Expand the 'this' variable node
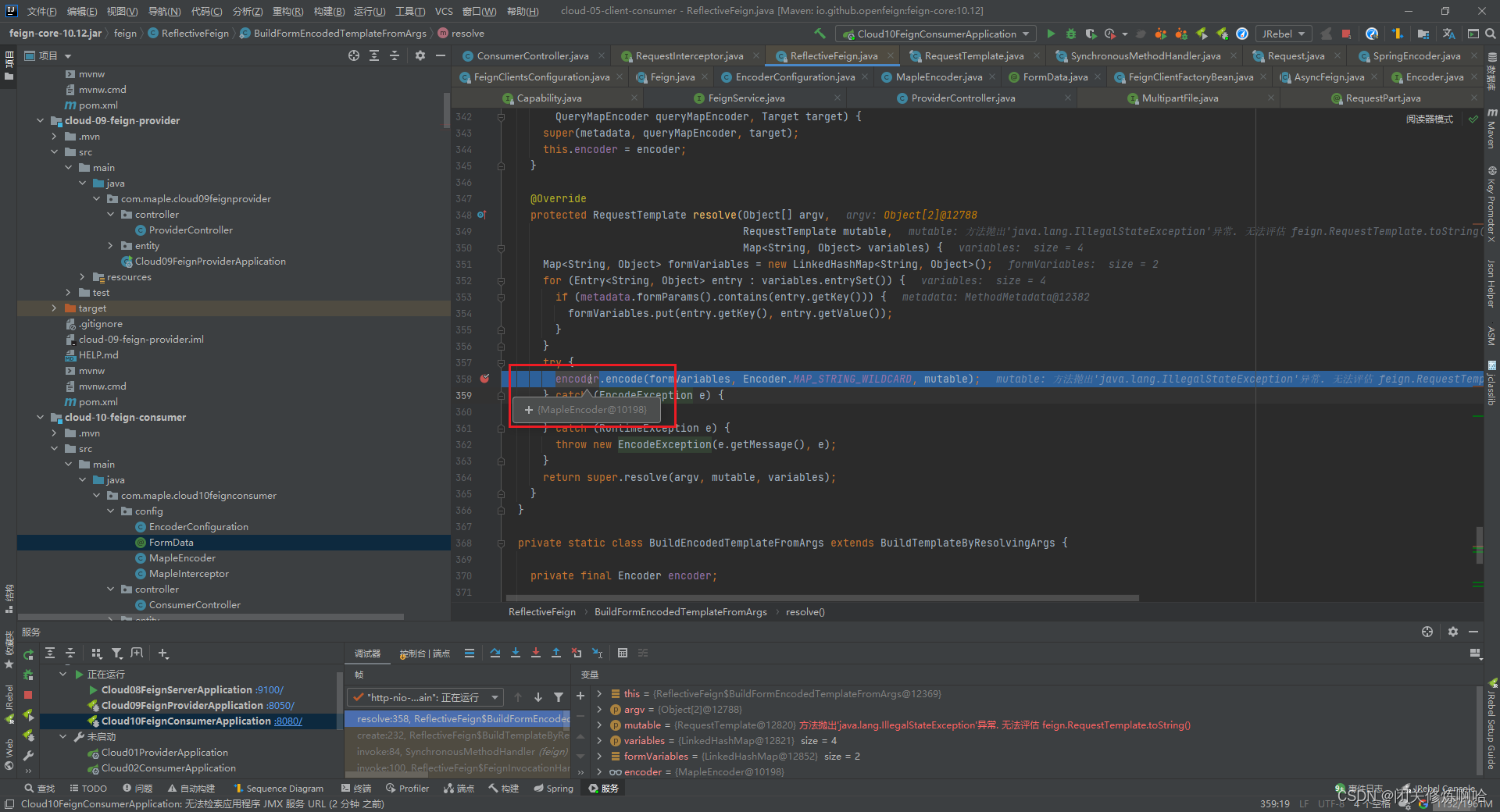The image size is (1500, 812). (599, 693)
